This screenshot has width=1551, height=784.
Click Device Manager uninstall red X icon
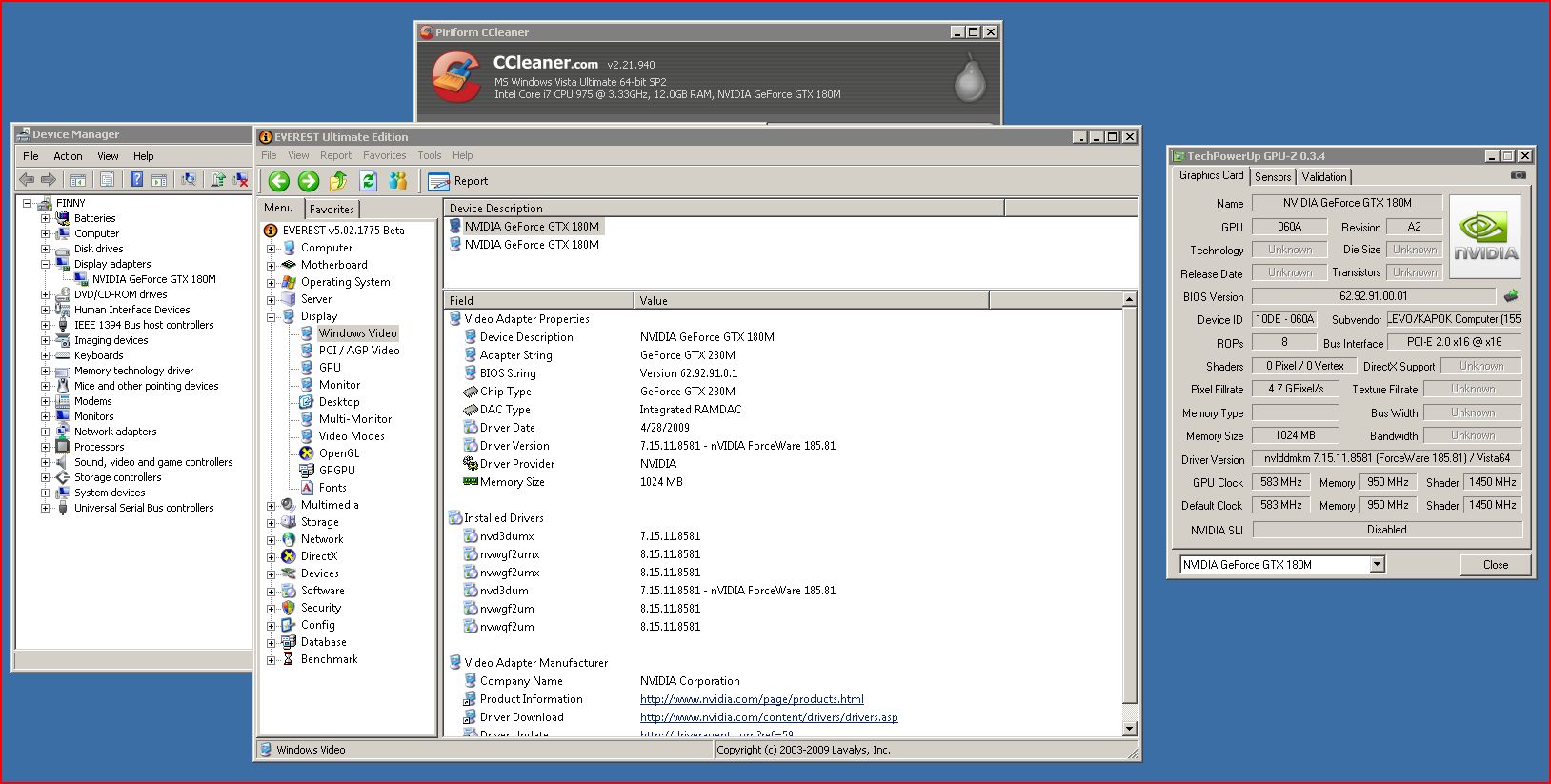[x=240, y=179]
